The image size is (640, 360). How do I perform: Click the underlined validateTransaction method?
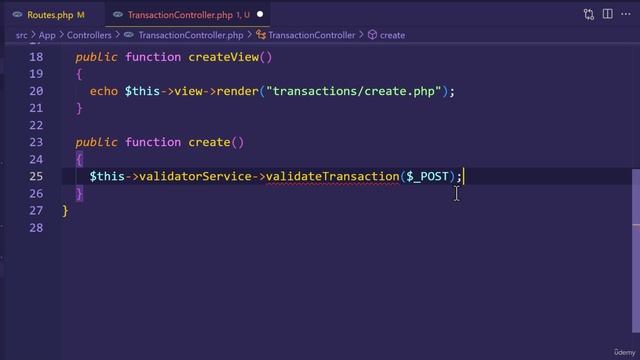coord(333,176)
